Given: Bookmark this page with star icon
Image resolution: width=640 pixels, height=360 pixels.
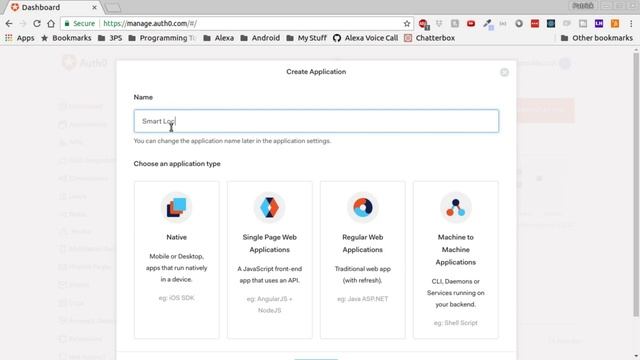Looking at the screenshot, I should pyautogui.click(x=407, y=24).
